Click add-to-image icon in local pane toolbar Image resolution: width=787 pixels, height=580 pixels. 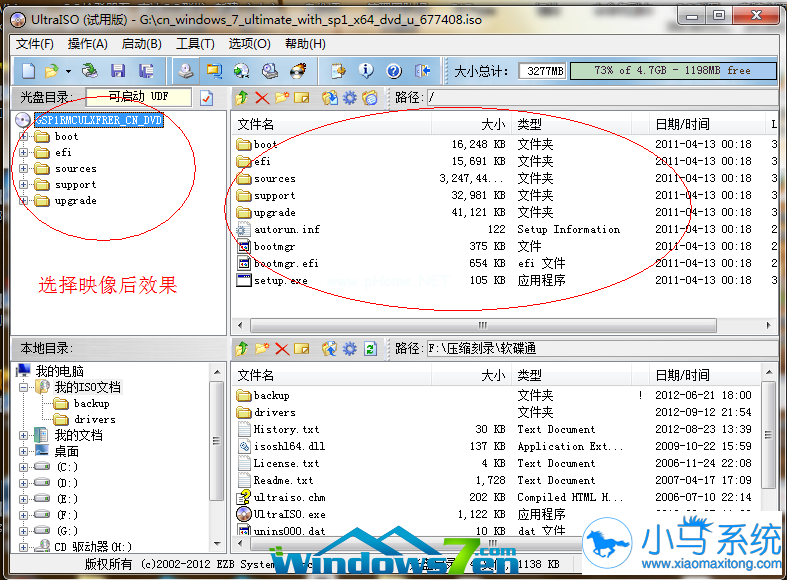pos(330,348)
